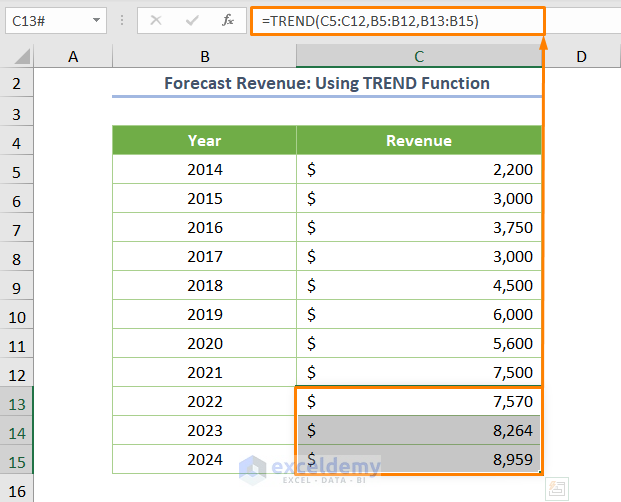Select column A header
Screen dimensions: 621x502
tap(73, 58)
